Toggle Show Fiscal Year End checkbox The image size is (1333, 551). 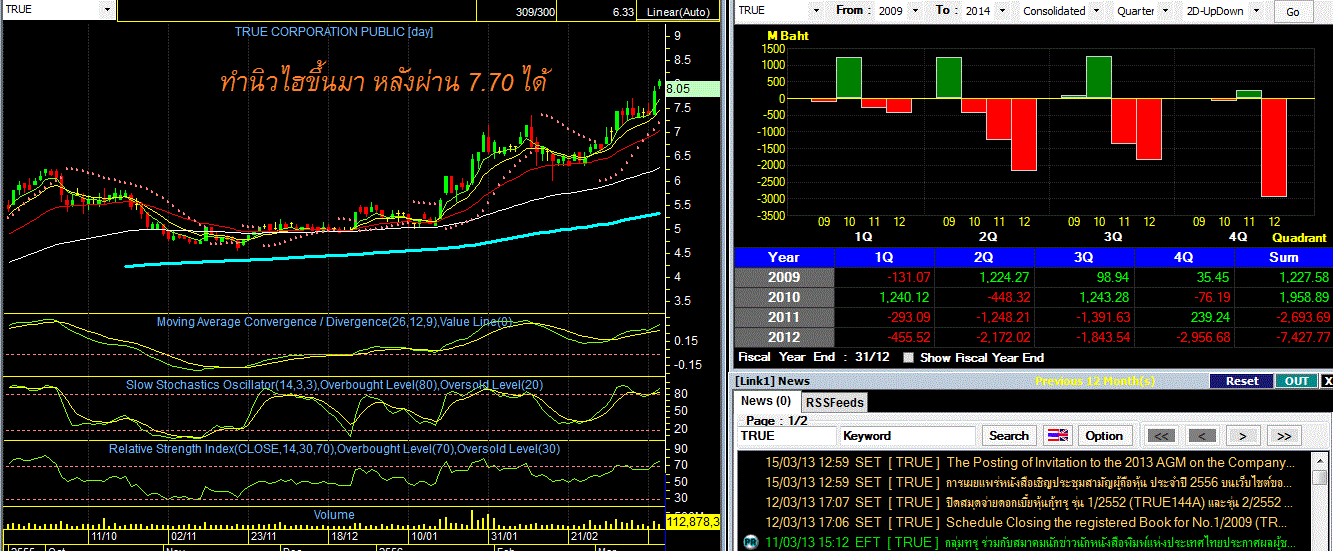(908, 357)
